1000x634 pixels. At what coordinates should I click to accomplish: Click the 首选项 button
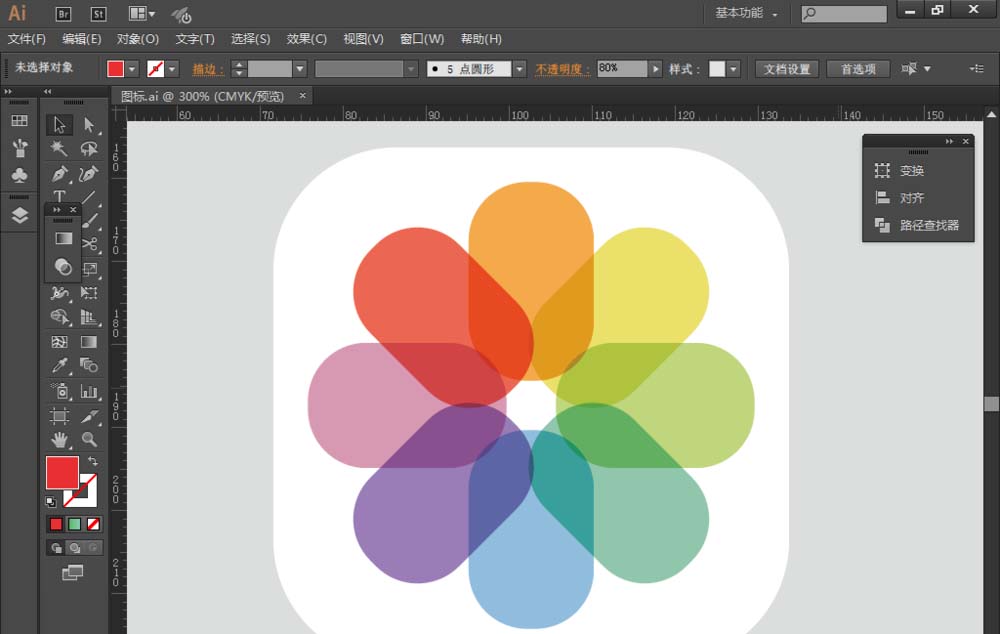coord(858,69)
